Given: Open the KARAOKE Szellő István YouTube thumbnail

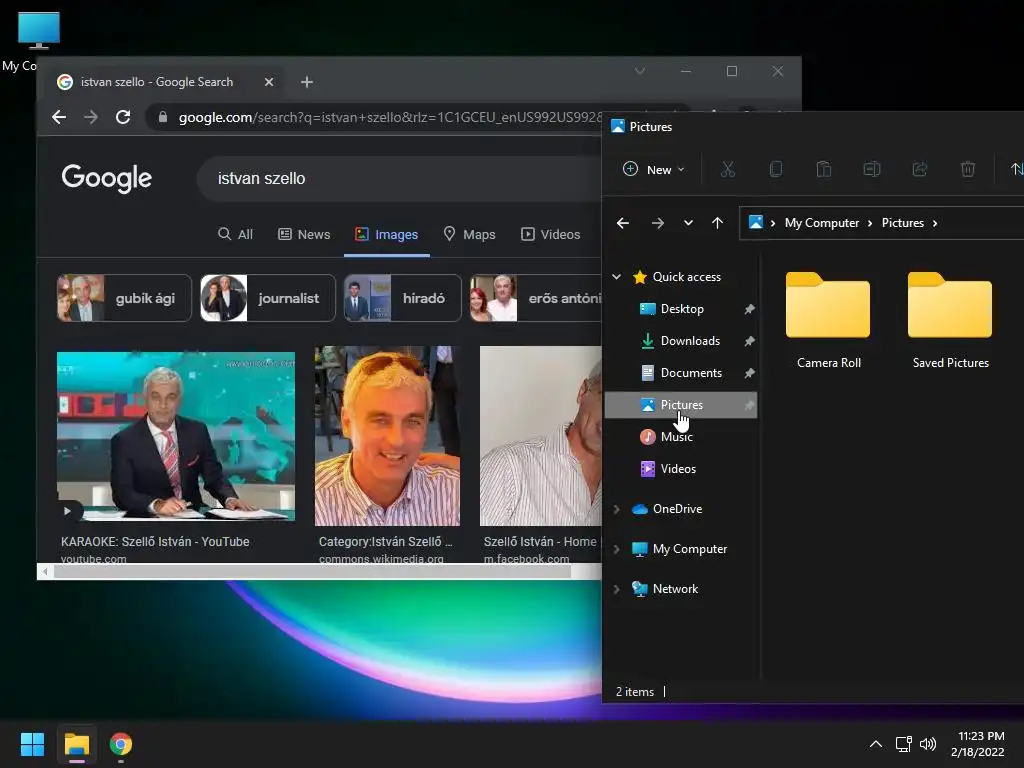Looking at the screenshot, I should tap(176, 436).
